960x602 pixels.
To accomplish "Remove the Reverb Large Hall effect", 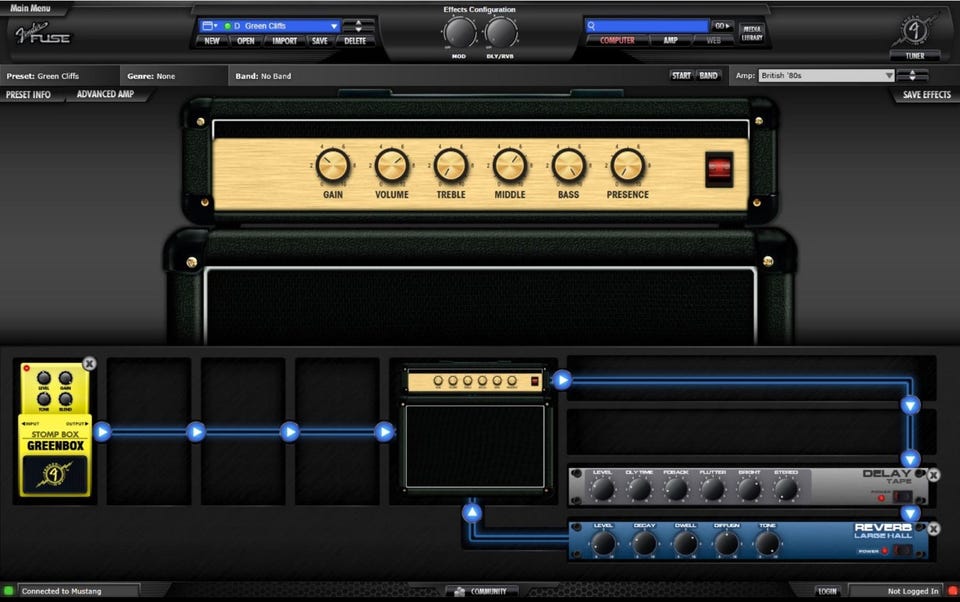I will tap(933, 528).
